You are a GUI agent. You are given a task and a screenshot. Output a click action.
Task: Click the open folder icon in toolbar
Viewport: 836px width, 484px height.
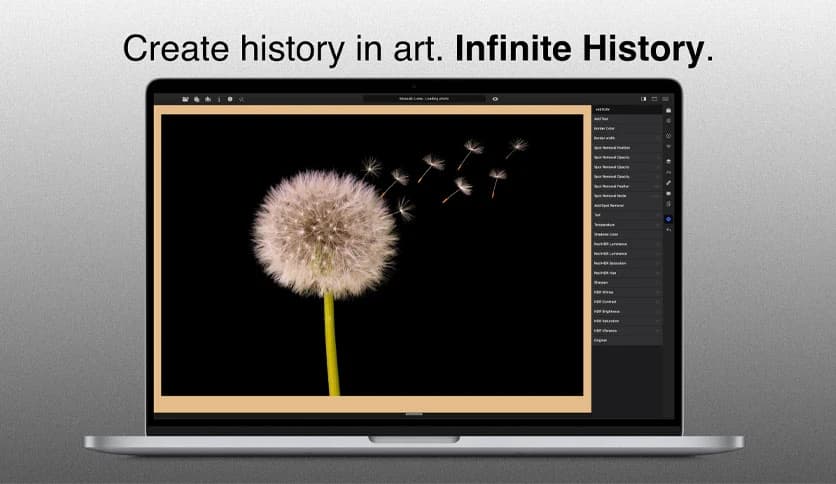(x=186, y=99)
